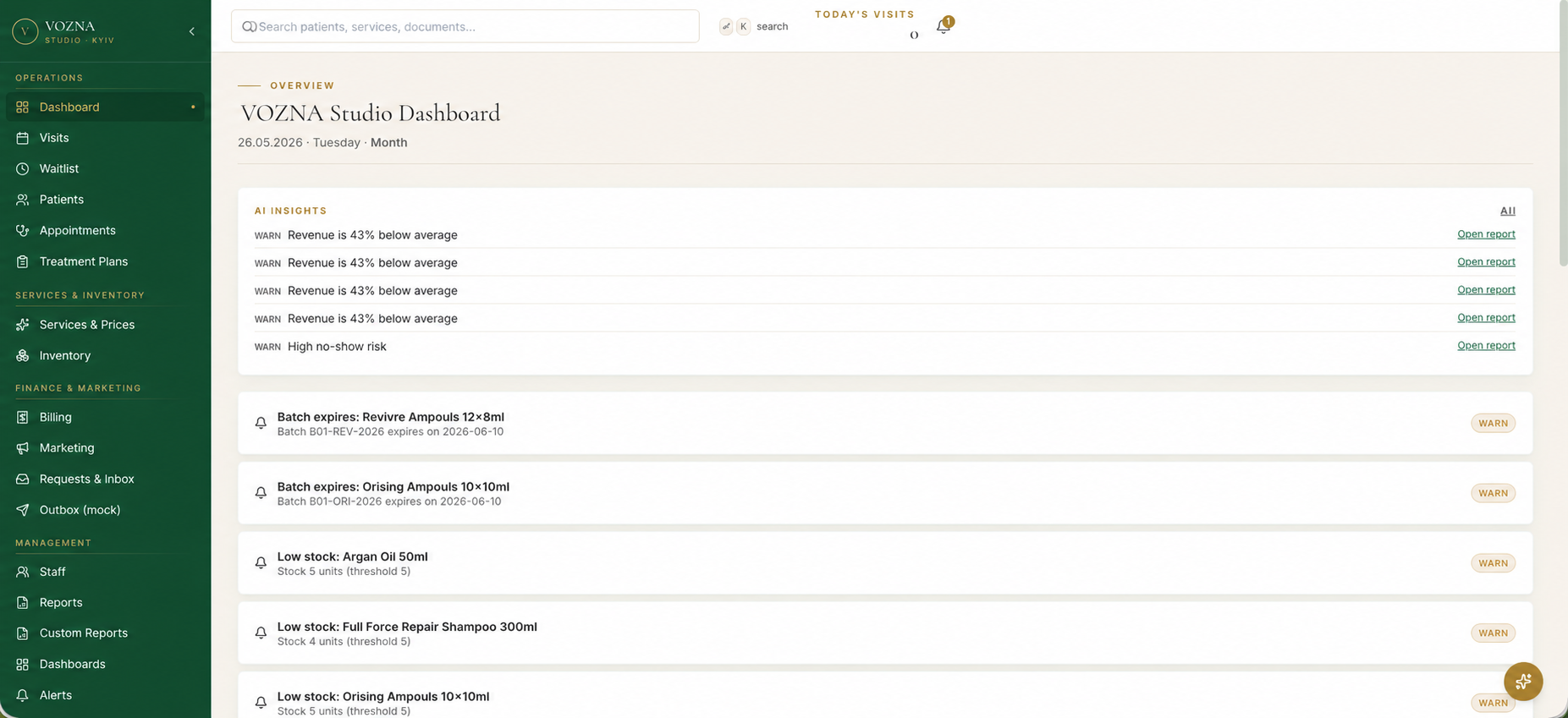
Task: Collapse the sidebar with the chevron
Action: click(x=192, y=31)
